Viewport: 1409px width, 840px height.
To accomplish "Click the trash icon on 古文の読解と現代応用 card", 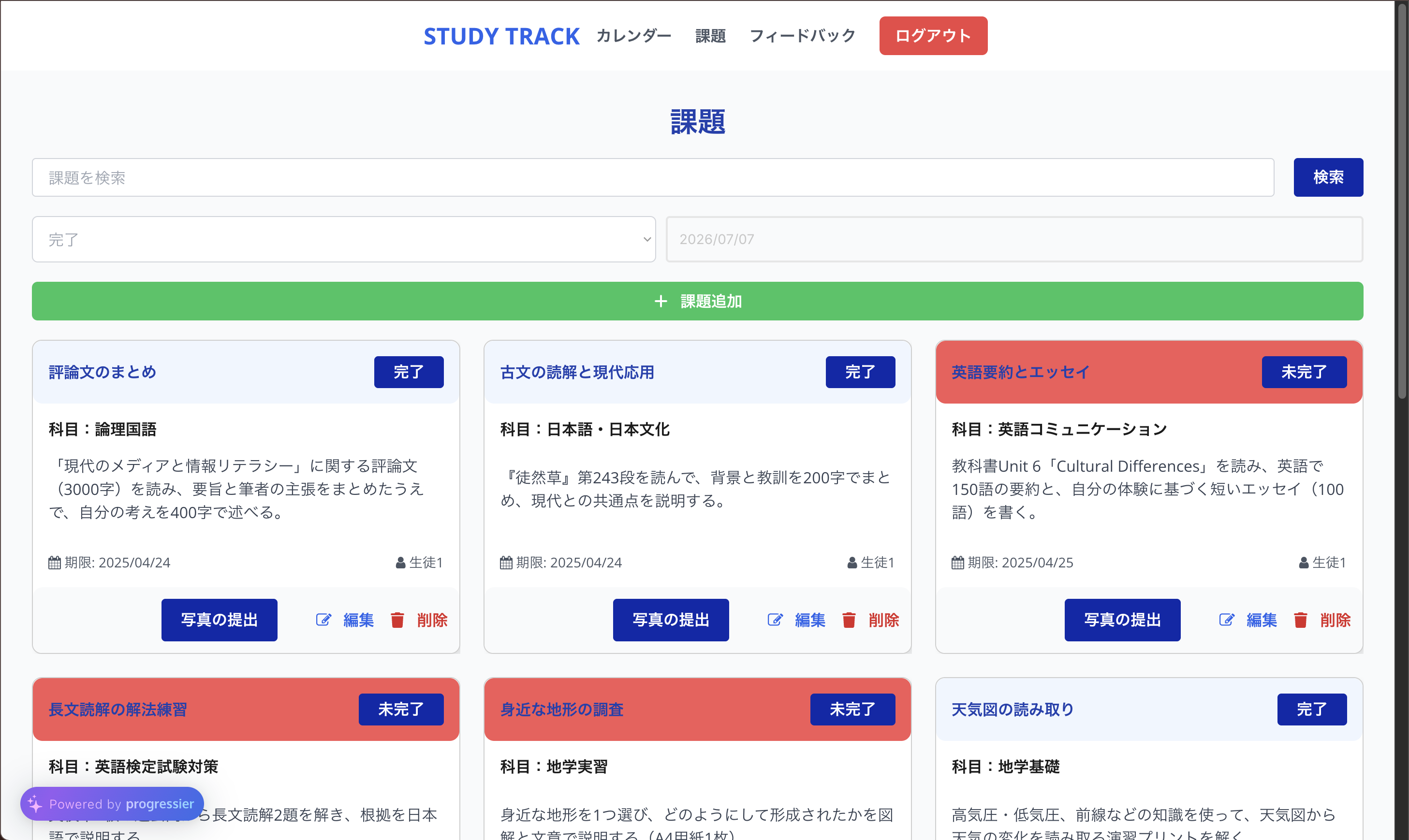I will click(849, 620).
